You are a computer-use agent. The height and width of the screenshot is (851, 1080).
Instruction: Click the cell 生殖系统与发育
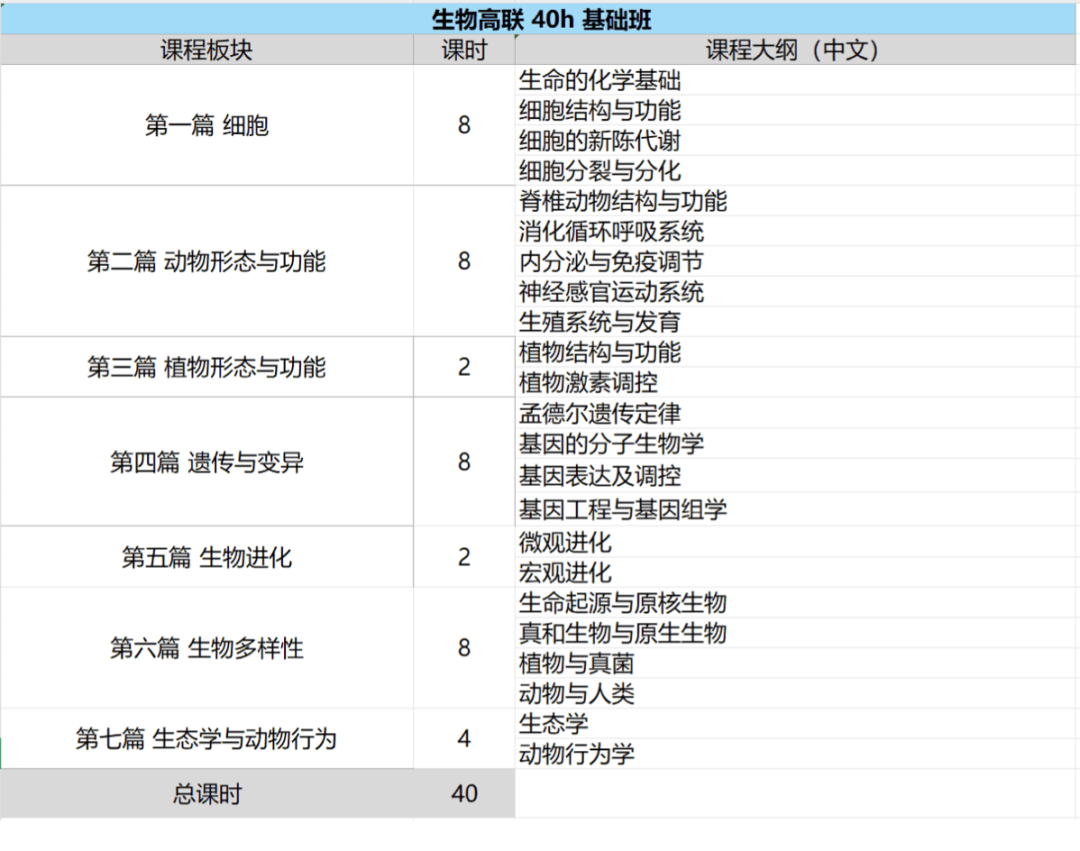(x=795, y=322)
